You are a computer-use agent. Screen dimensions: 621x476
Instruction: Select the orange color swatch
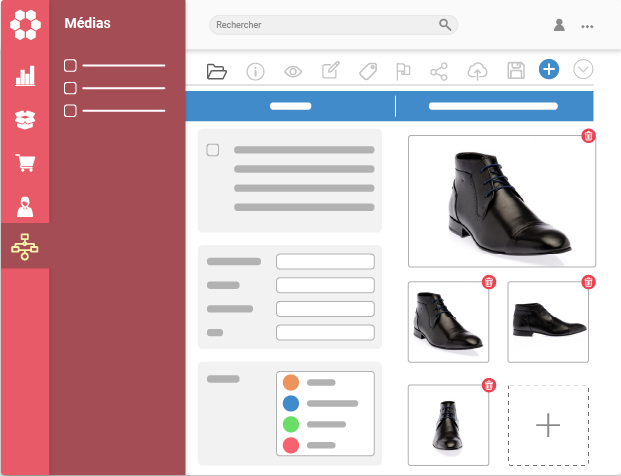[x=291, y=383]
